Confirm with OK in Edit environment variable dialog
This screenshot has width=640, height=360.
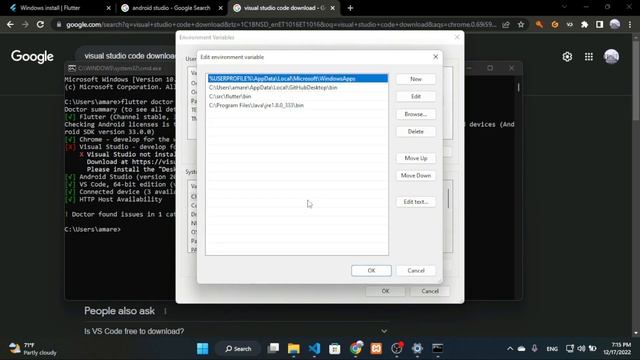[371, 271]
